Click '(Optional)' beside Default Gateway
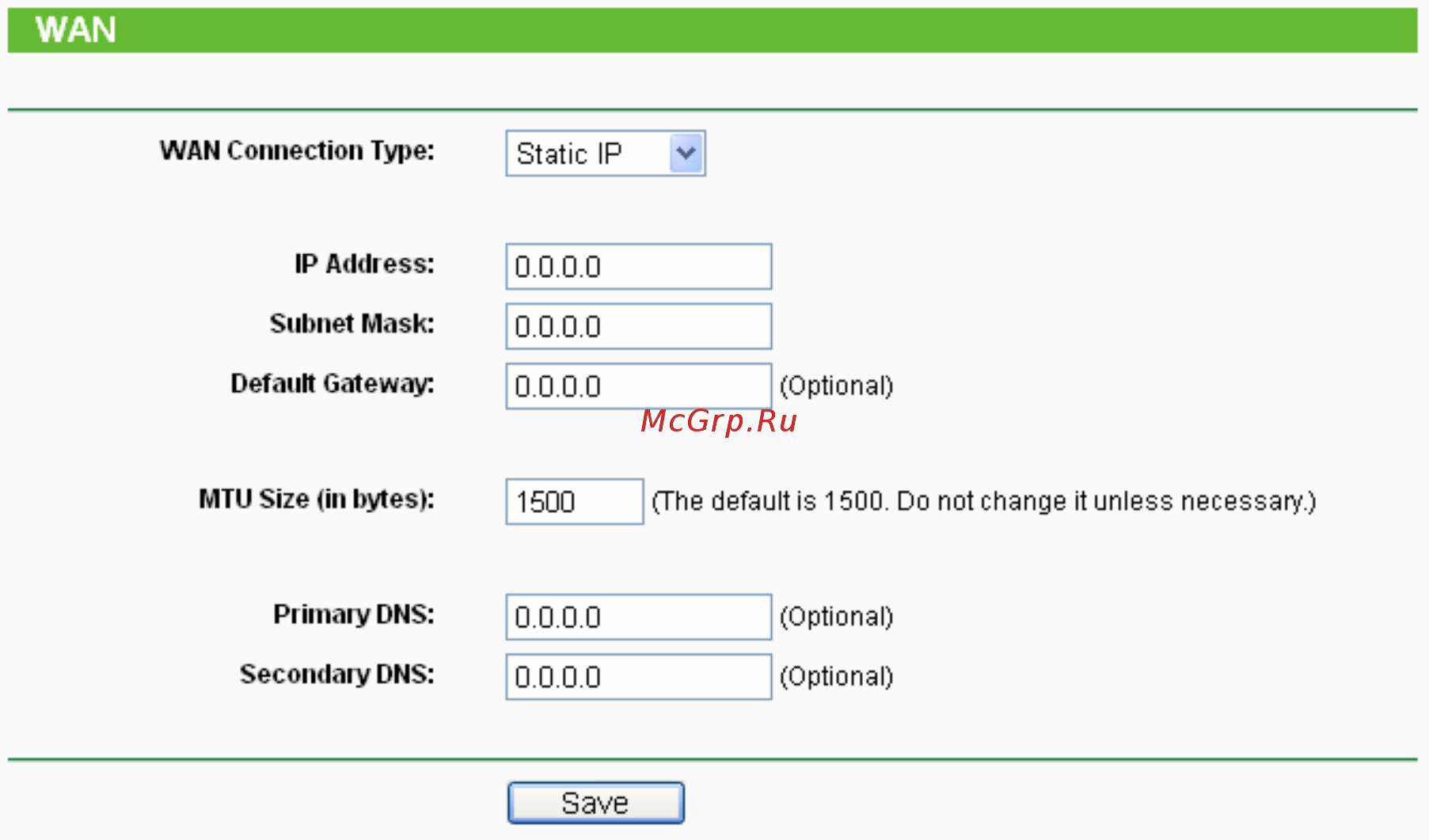This screenshot has height=840, width=1429. pyautogui.click(x=837, y=386)
